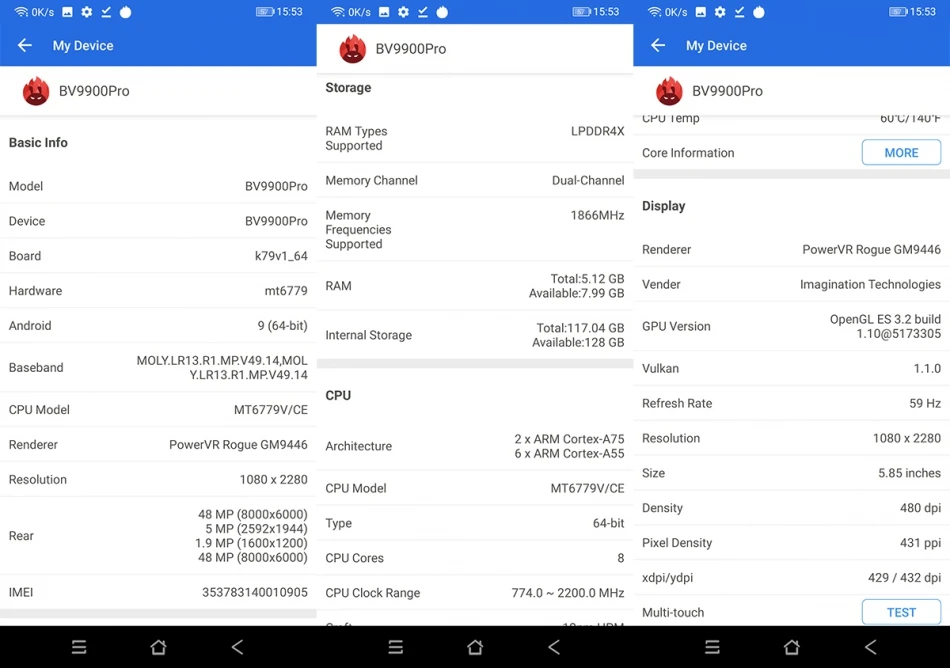
Task: Select the Vulkan value 1.1.0
Action: tap(927, 369)
